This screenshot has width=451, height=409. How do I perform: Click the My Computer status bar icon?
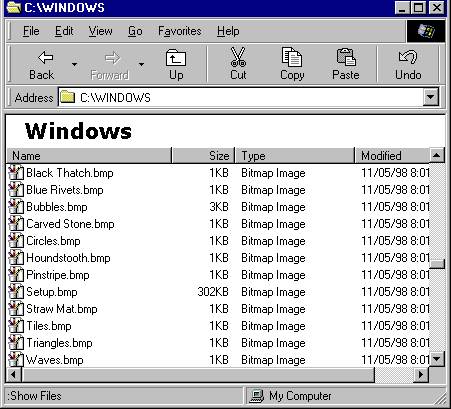point(257,396)
